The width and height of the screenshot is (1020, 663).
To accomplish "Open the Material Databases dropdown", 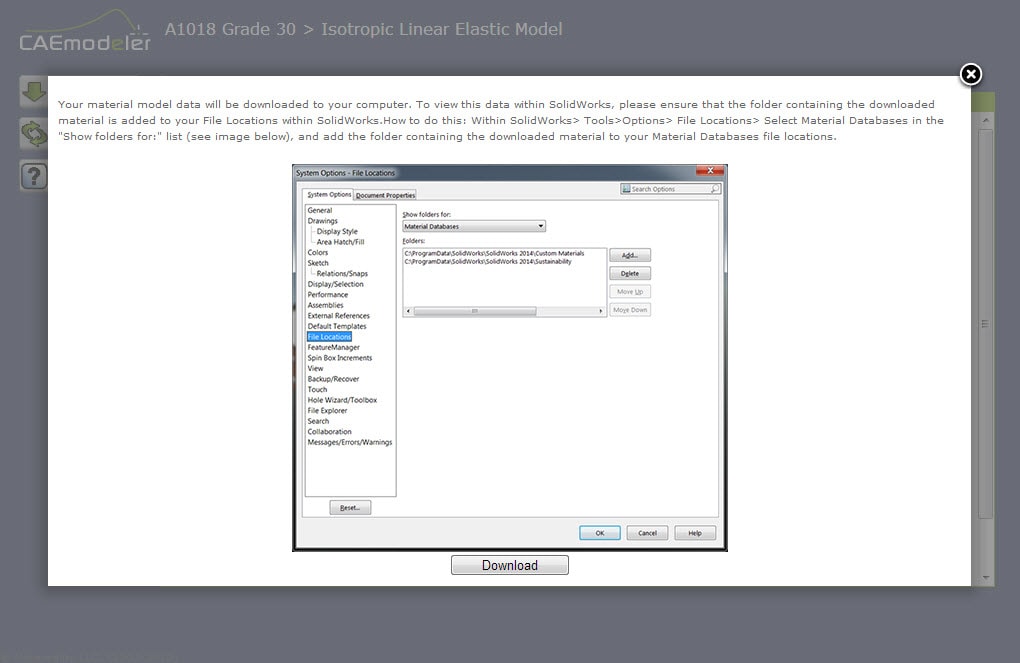I will (474, 226).
